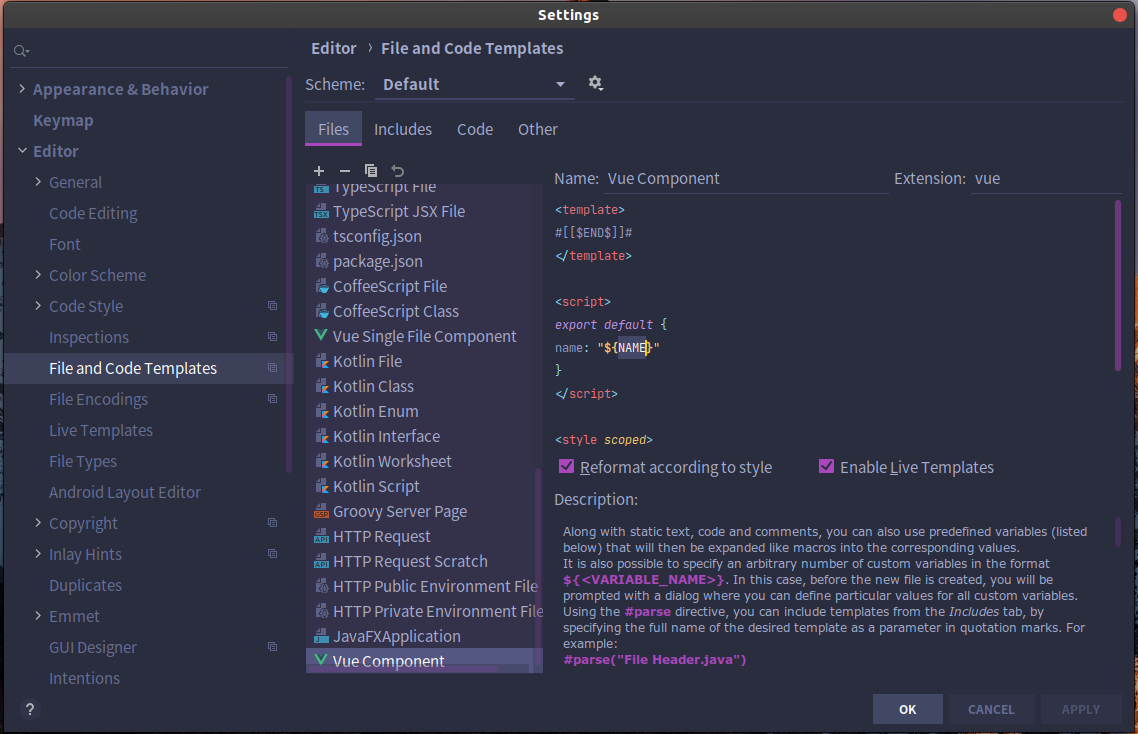Viewport: 1138px width, 734px height.
Task: Open Code Editing settings page
Action: click(x=93, y=213)
